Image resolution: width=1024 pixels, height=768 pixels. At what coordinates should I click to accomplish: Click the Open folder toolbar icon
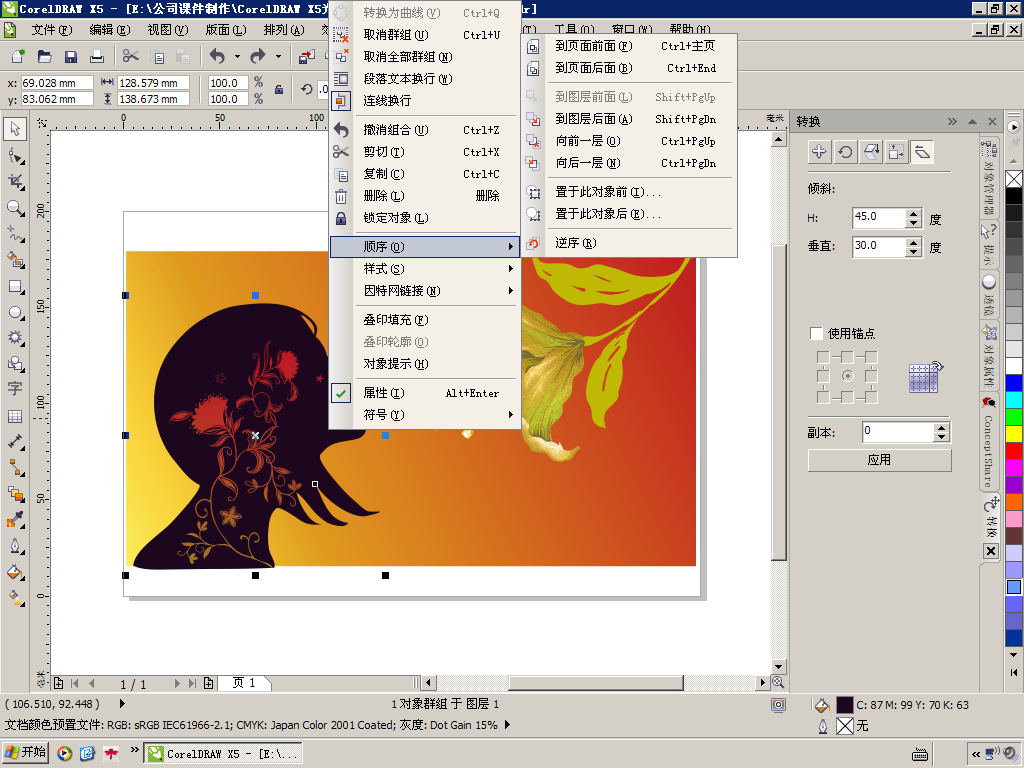point(44,57)
